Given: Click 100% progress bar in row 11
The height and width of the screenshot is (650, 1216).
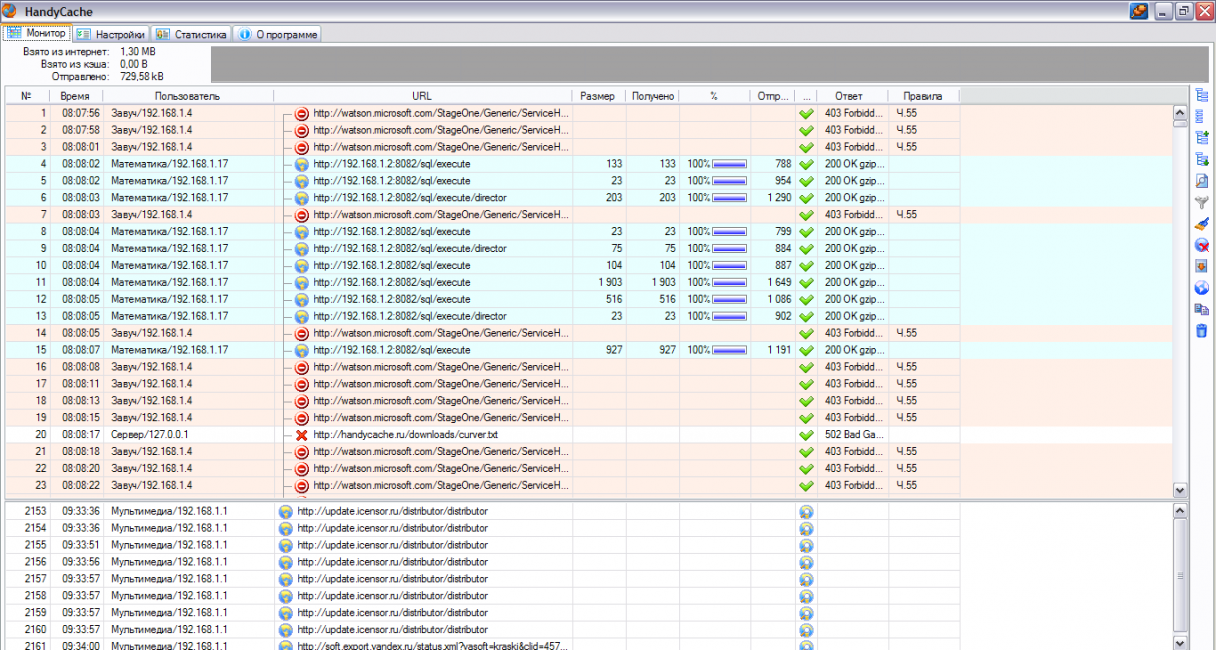Looking at the screenshot, I should tap(728, 282).
